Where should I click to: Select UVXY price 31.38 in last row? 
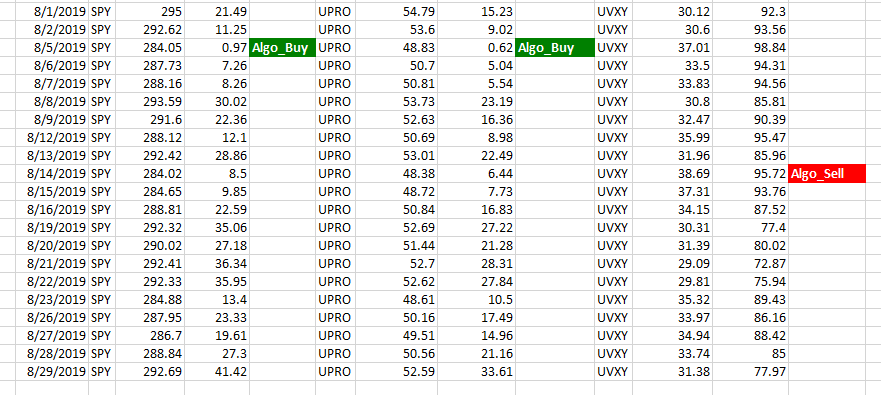pyautogui.click(x=672, y=371)
